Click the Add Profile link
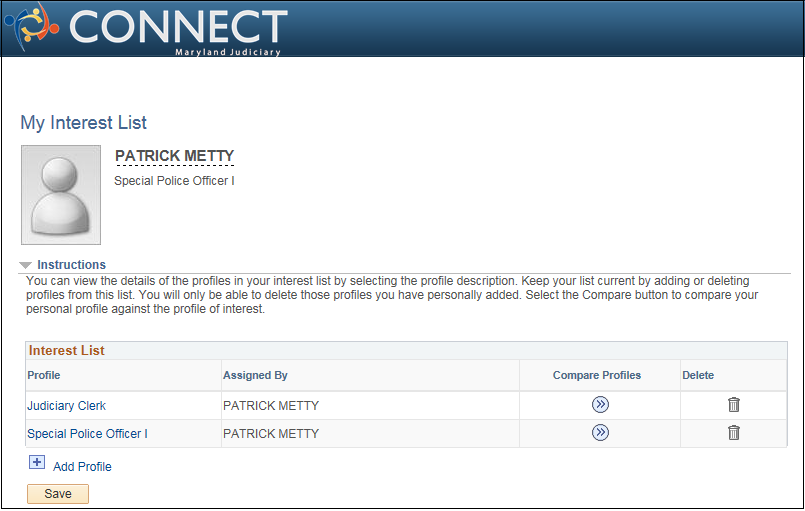The image size is (805, 511). [82, 466]
